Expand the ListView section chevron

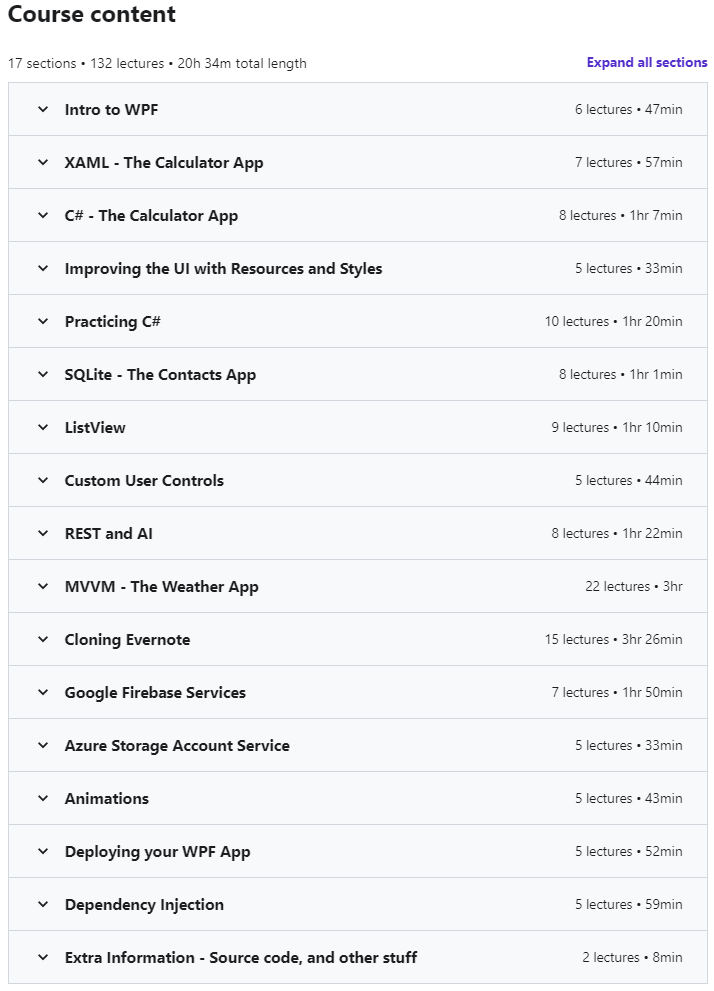(x=43, y=427)
